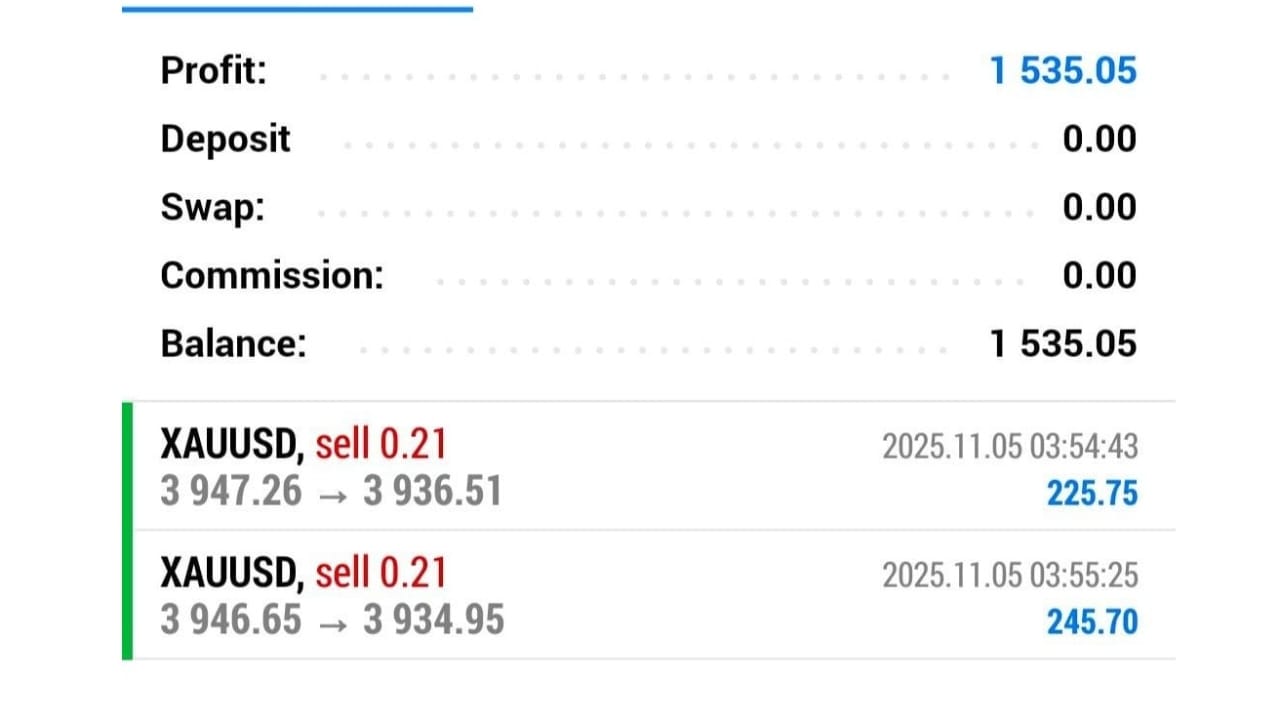Select timestamp 2025.11.05 03:55:25
Screen dimensions: 1280x720
coord(1010,576)
